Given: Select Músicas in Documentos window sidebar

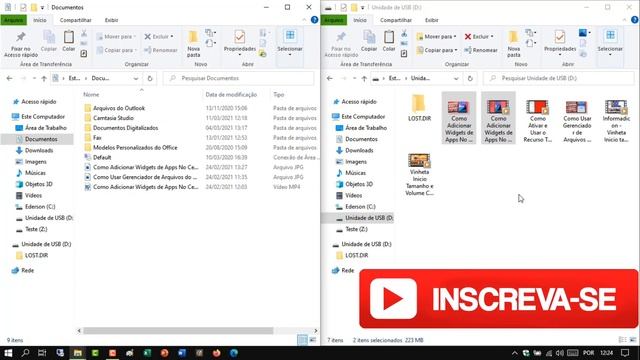Looking at the screenshot, I should (x=35, y=173).
